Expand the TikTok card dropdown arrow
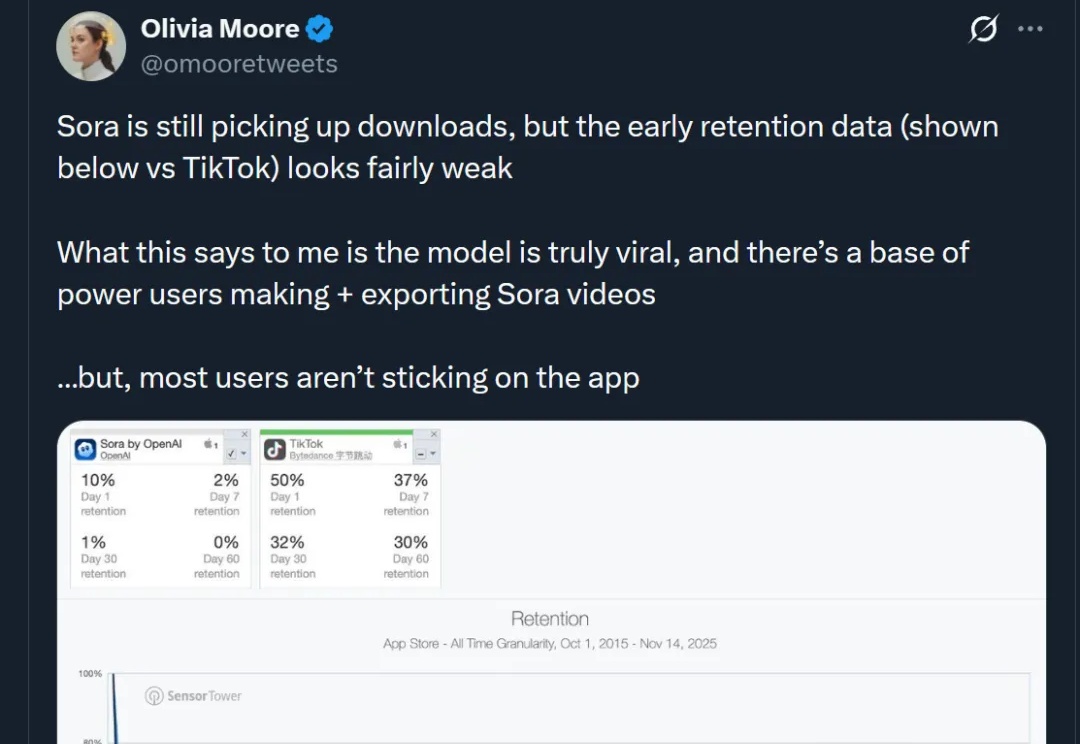Viewport: 1080px width, 744px height. 433,454
